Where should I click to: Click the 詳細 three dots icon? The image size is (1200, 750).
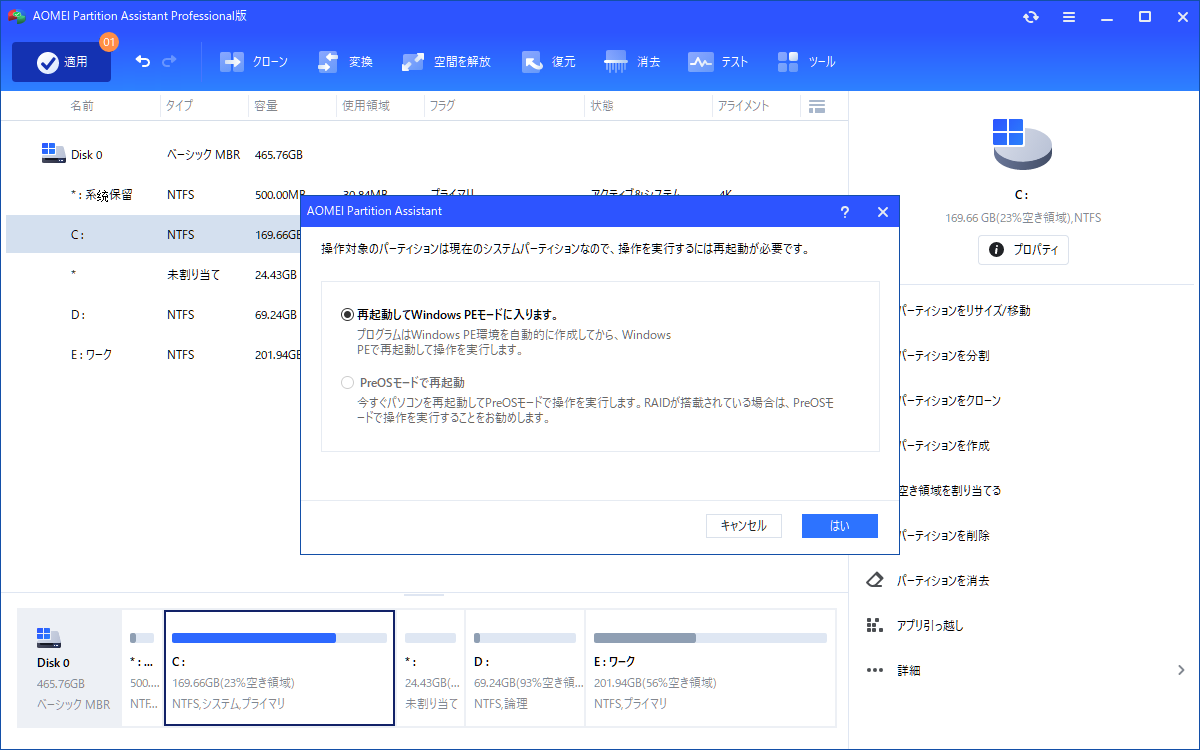click(875, 670)
